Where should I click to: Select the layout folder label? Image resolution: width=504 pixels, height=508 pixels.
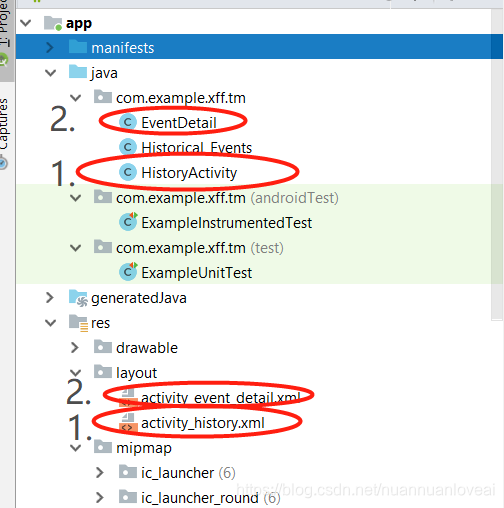tap(137, 373)
